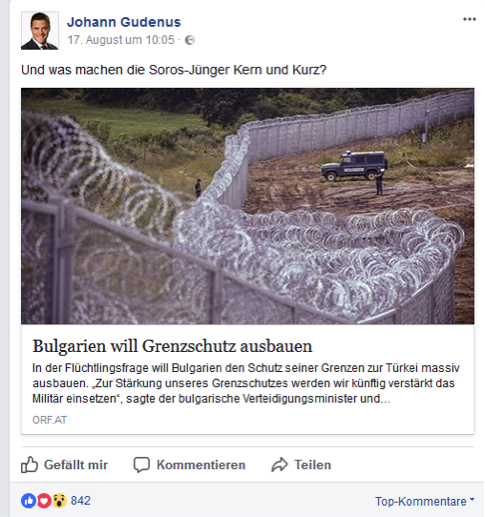The width and height of the screenshot is (485, 517).
Task: Click the blue Like reaction icon
Action: 29,501
